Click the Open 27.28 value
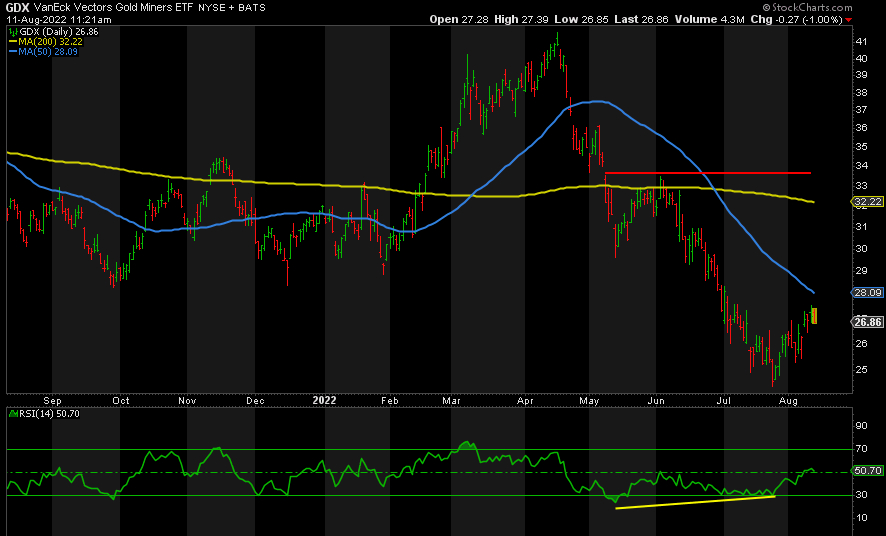The width and height of the screenshot is (886, 536). [459, 19]
